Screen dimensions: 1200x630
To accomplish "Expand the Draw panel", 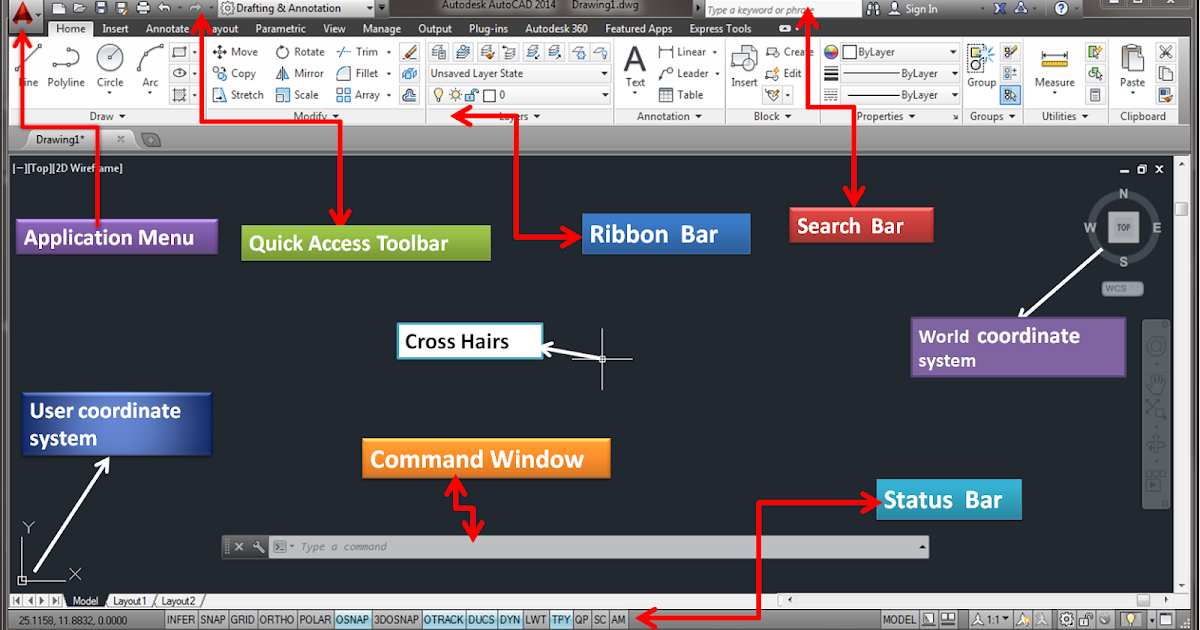I will click(107, 117).
